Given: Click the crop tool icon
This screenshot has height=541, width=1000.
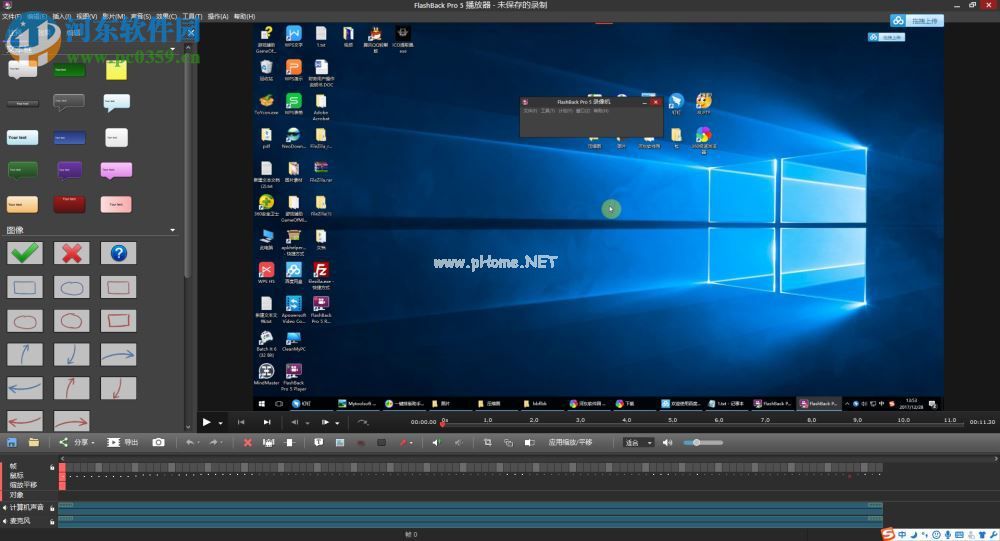Looking at the screenshot, I should [x=487, y=442].
